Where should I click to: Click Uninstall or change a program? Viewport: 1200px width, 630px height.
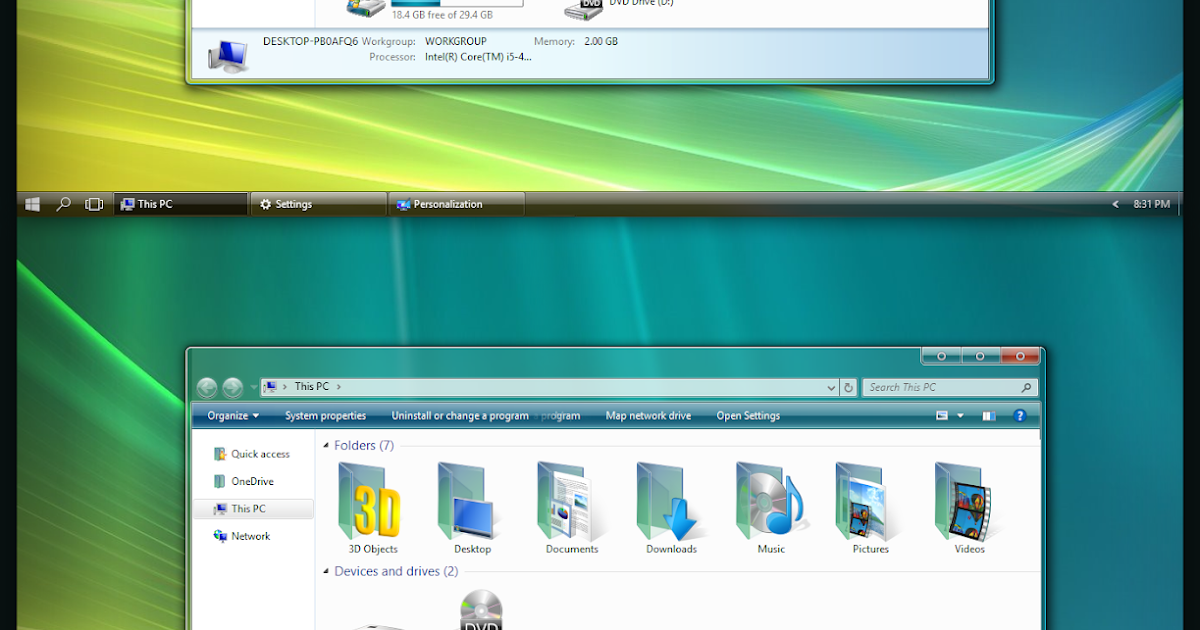coord(460,416)
